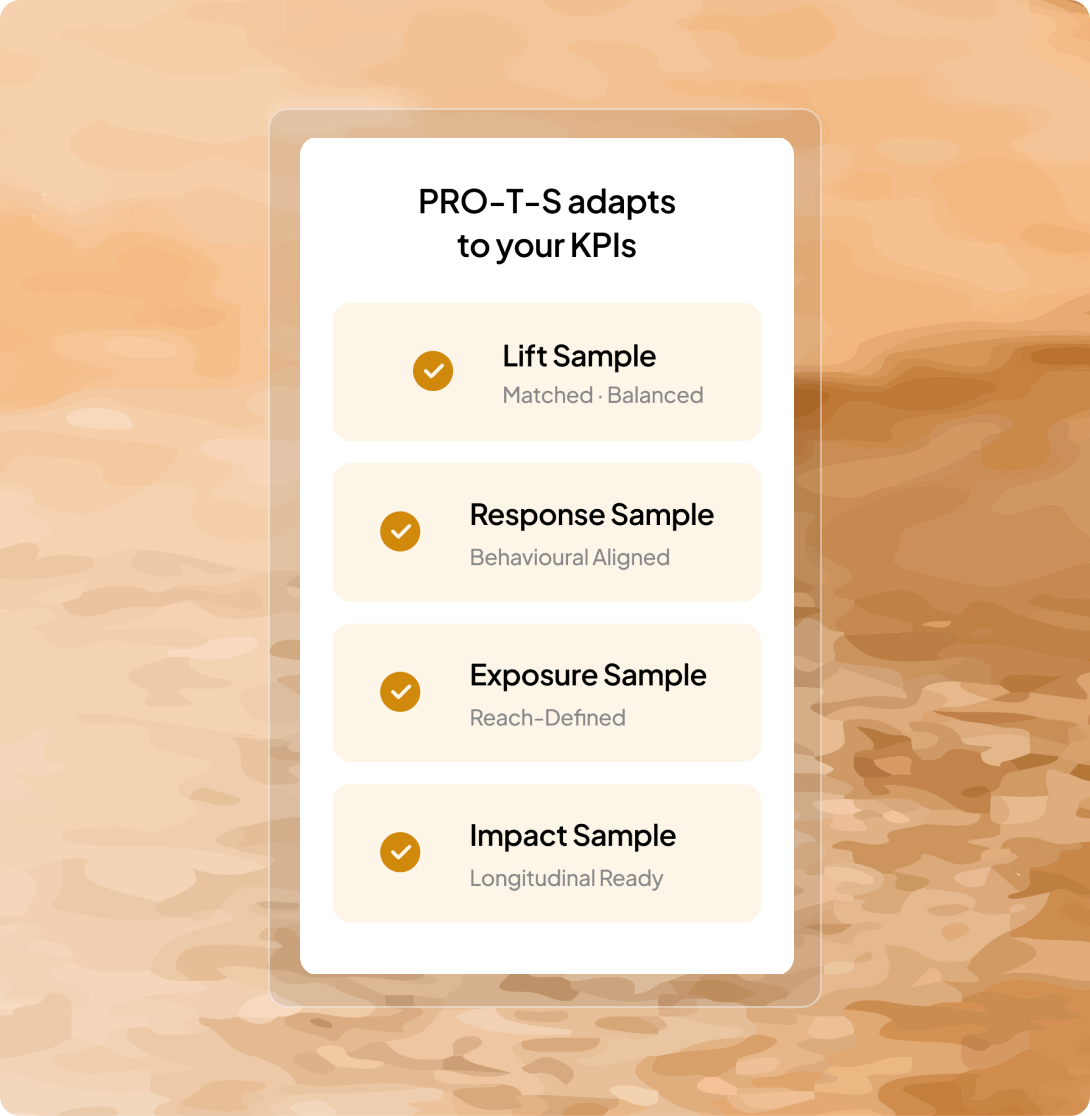
Task: Click the Behavioural Aligned subtitle
Action: (570, 557)
